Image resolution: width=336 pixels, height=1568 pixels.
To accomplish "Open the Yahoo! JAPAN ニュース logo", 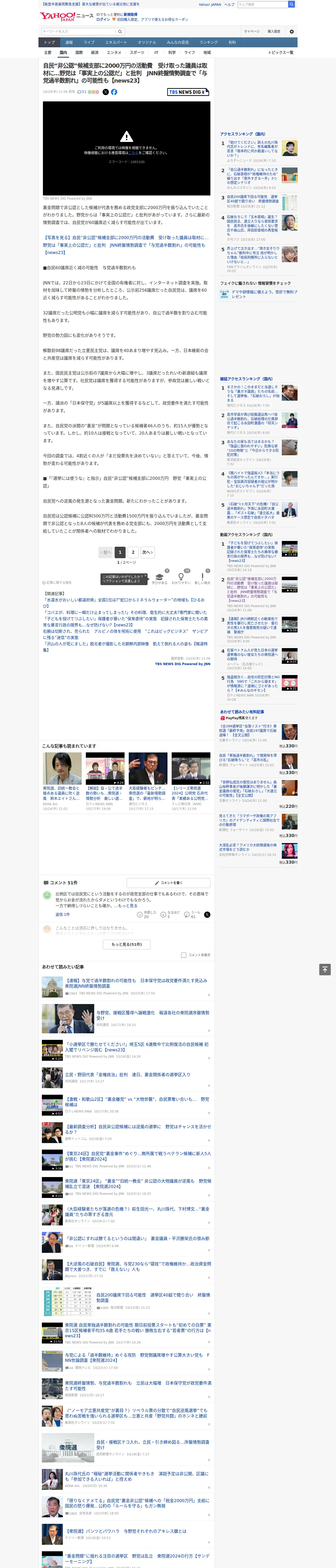I will click(66, 16).
